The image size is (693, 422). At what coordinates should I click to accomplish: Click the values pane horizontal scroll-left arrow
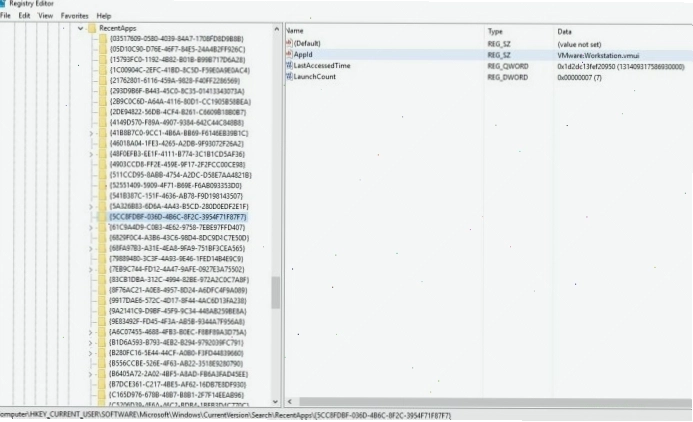[x=290, y=402]
